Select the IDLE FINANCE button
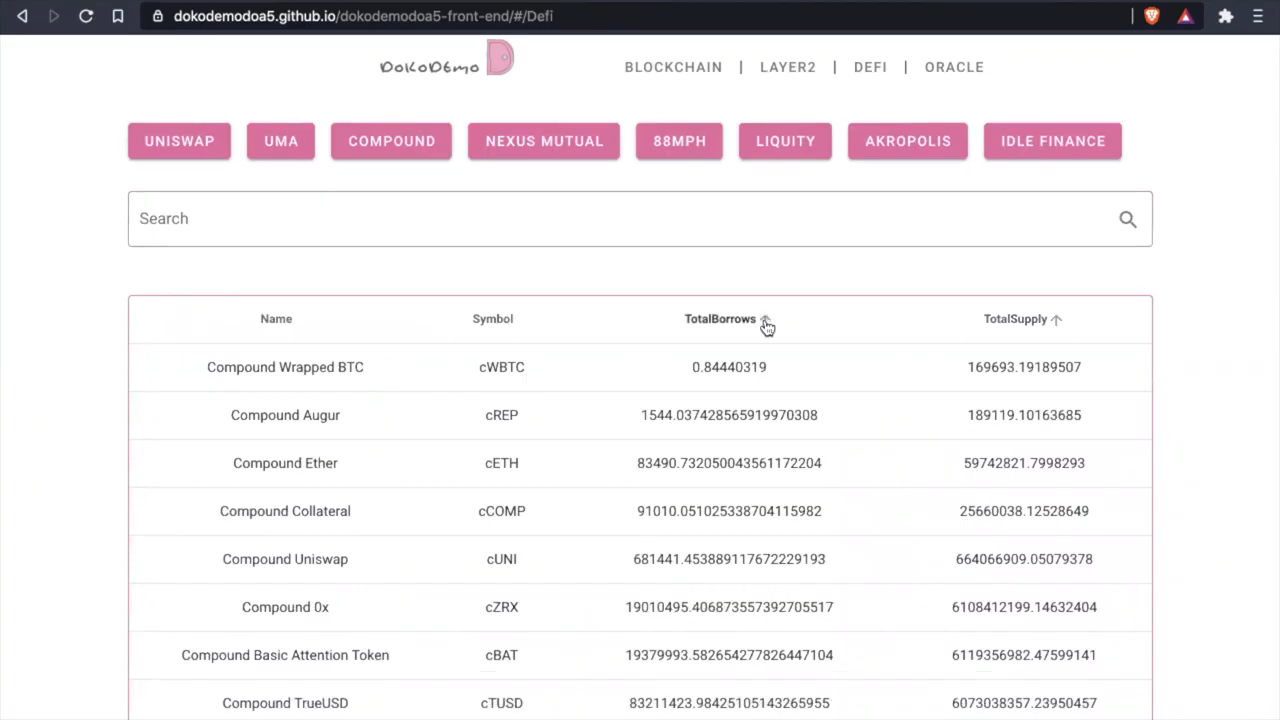The height and width of the screenshot is (720, 1280). point(1053,141)
